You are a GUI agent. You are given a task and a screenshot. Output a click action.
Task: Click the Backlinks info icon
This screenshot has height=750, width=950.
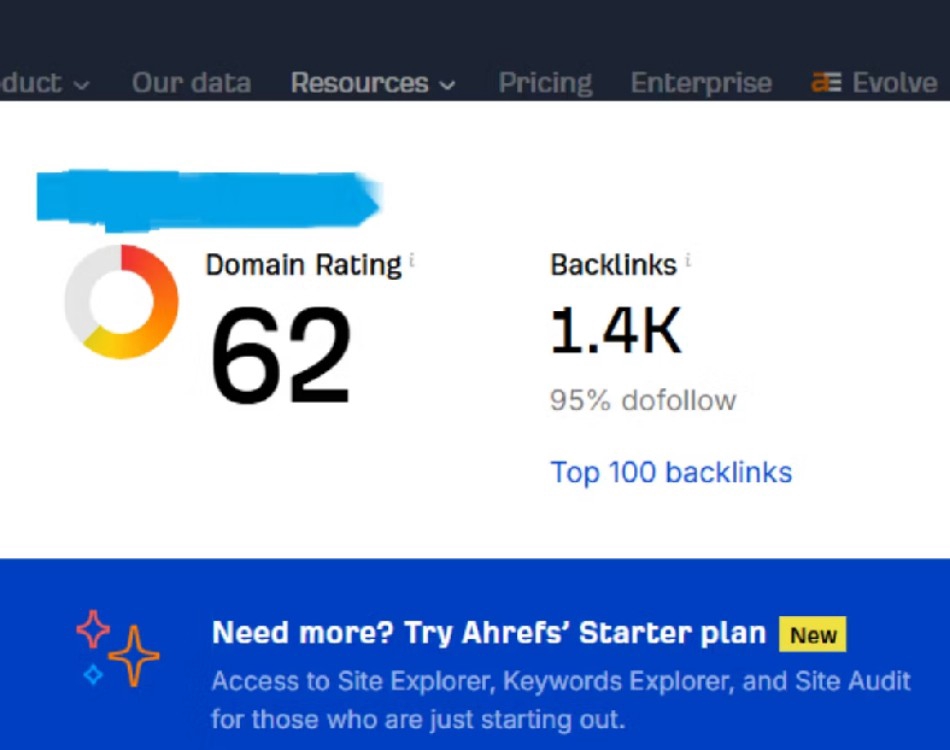pyautogui.click(x=688, y=261)
